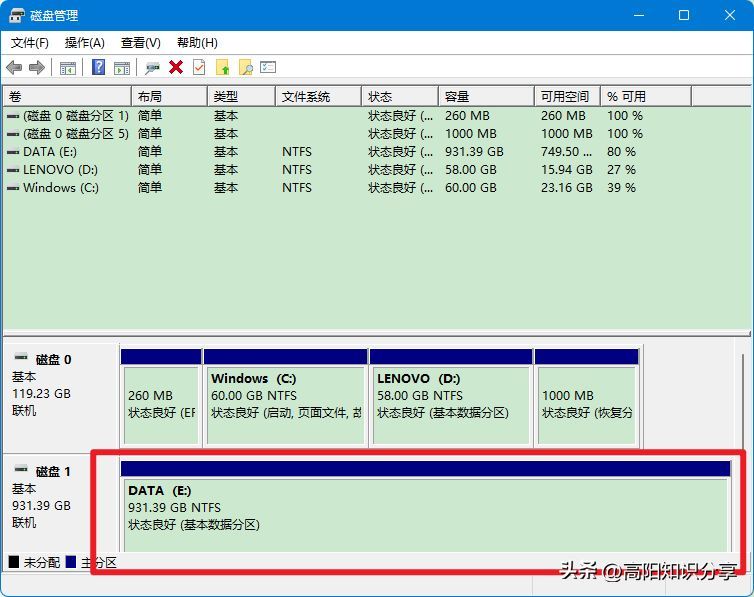The height and width of the screenshot is (597, 754).
Task: Open the 查看(V) menu
Action: 140,43
